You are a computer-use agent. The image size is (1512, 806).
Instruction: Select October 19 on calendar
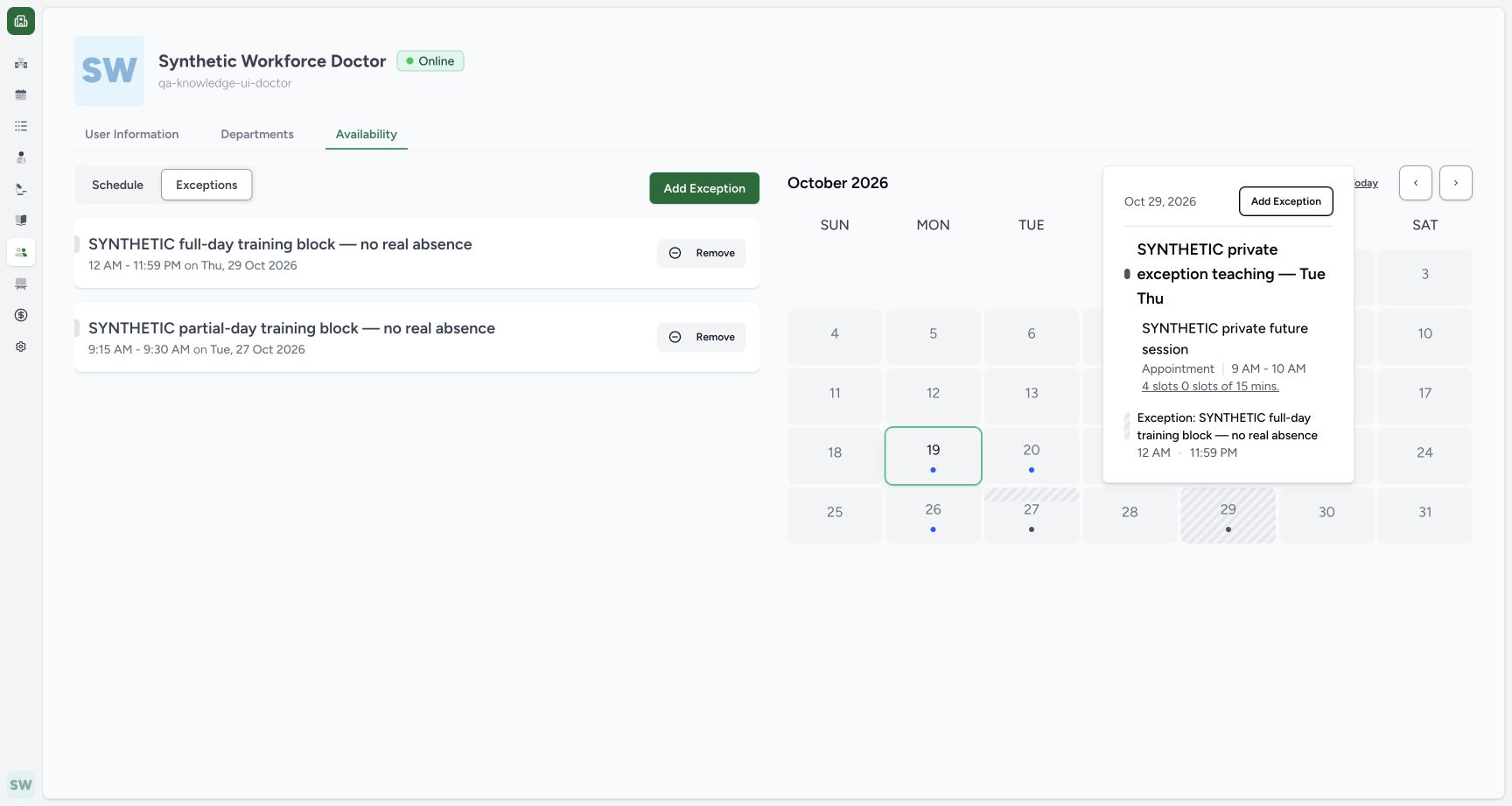coord(934,456)
